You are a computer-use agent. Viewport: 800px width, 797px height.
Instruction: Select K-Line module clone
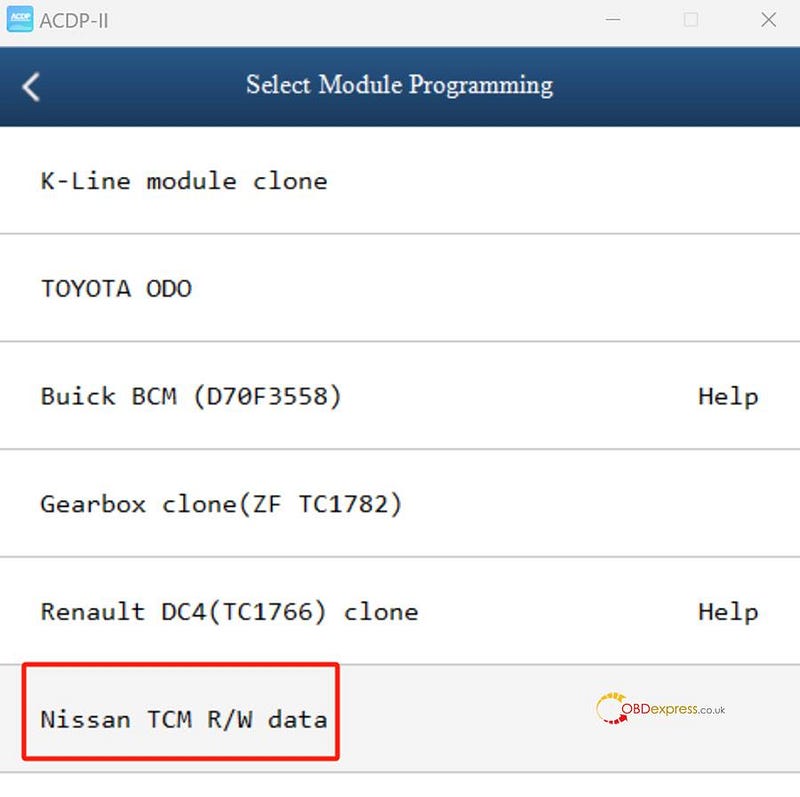point(400,181)
